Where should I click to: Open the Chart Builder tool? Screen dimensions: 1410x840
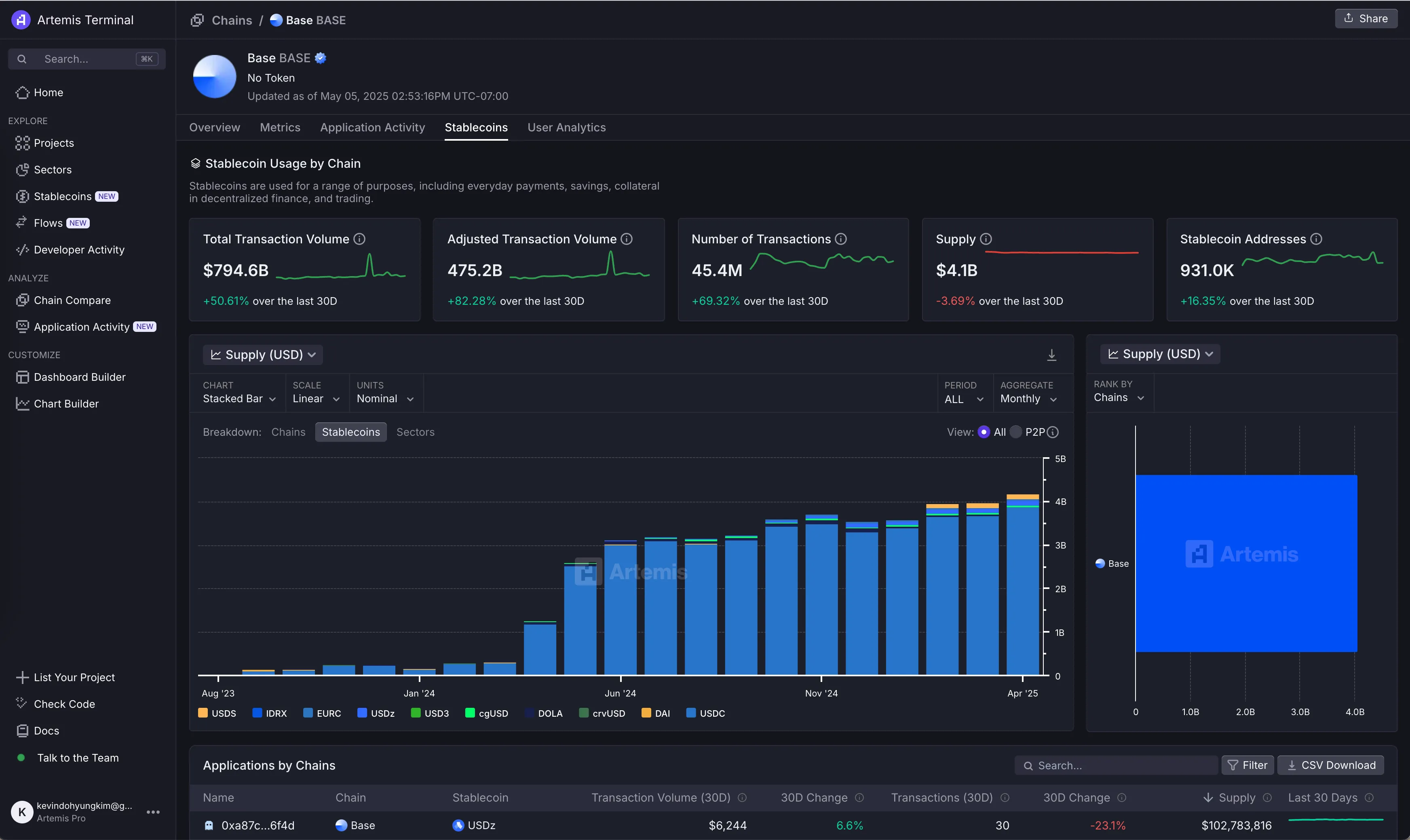pos(65,403)
